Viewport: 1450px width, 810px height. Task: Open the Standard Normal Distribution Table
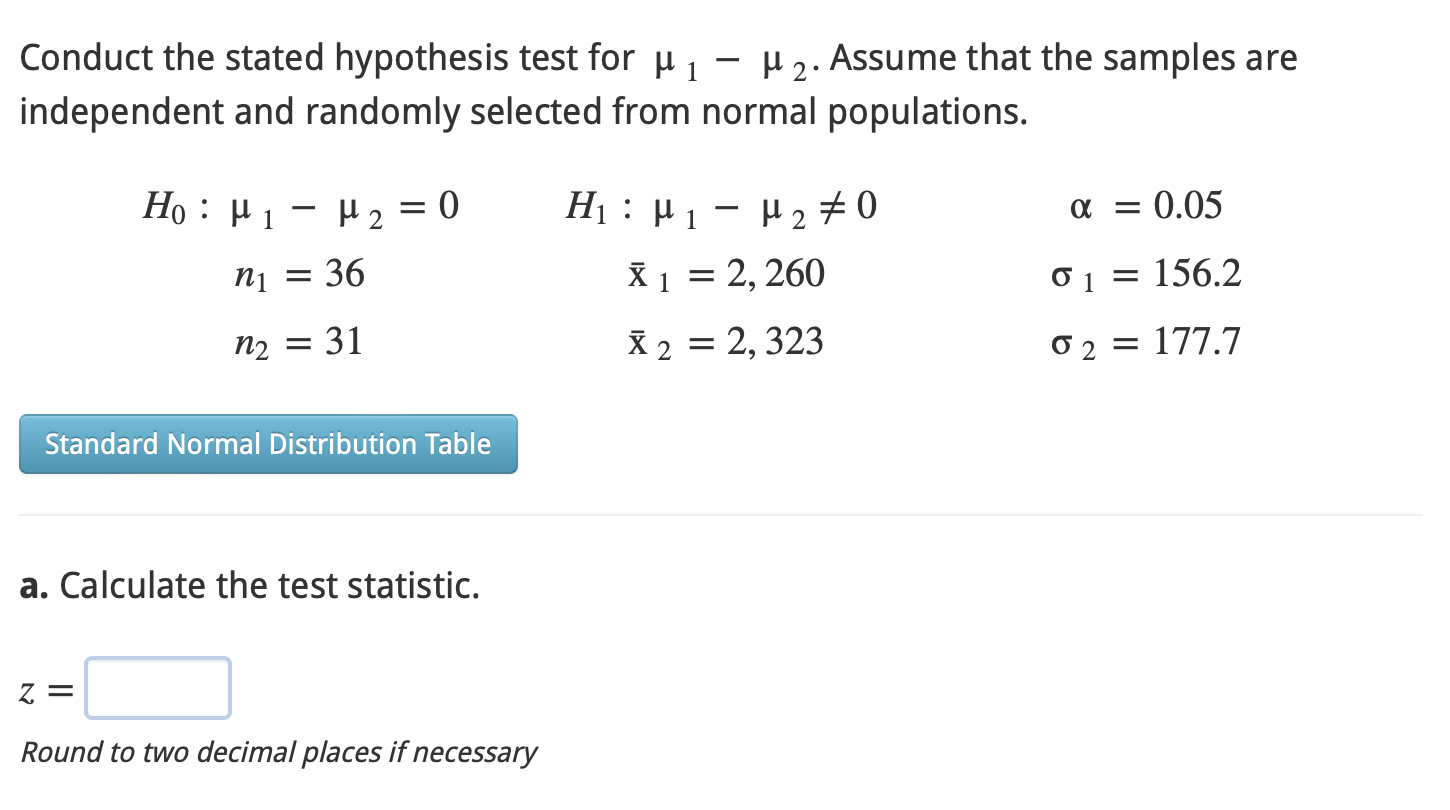[x=267, y=444]
